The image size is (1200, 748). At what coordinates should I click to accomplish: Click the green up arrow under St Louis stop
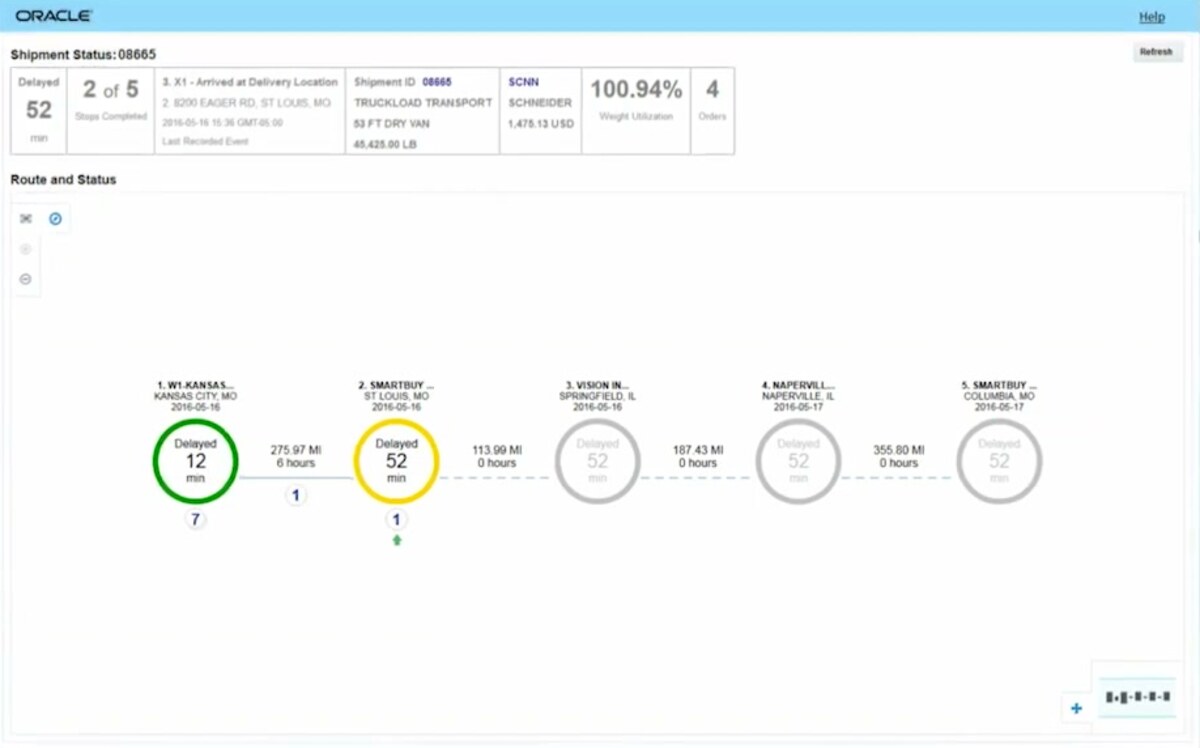(397, 540)
